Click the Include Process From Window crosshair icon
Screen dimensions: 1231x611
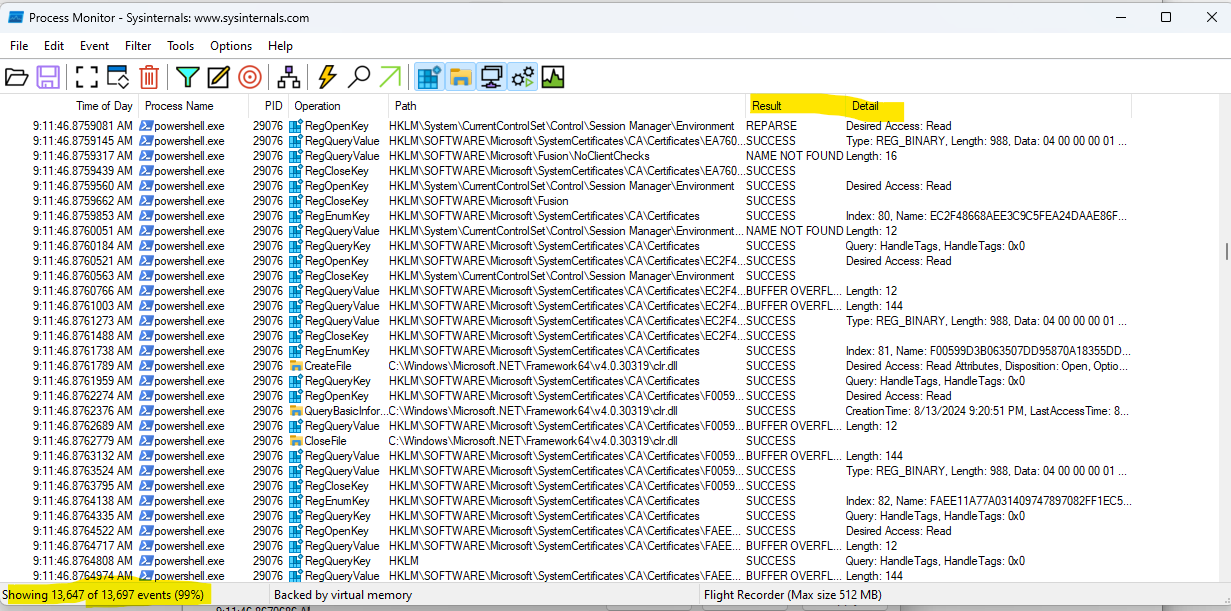click(x=250, y=76)
